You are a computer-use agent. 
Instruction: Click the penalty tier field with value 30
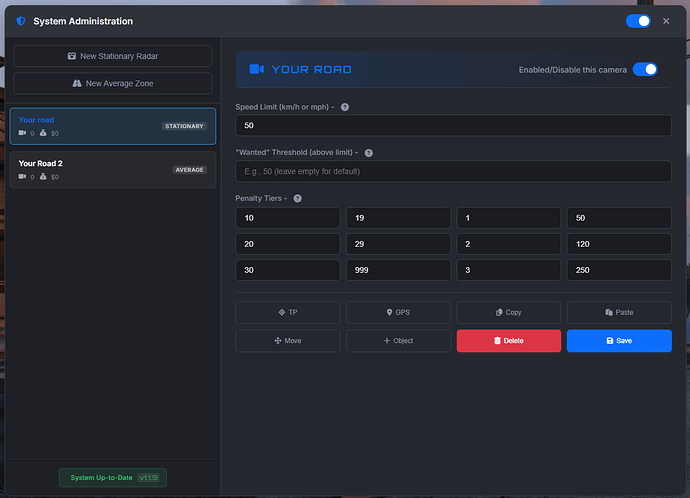pyautogui.click(x=288, y=270)
